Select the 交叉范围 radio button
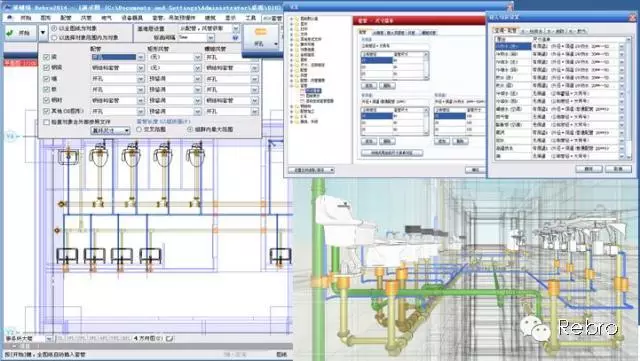The height and width of the screenshot is (361, 640). point(139,129)
